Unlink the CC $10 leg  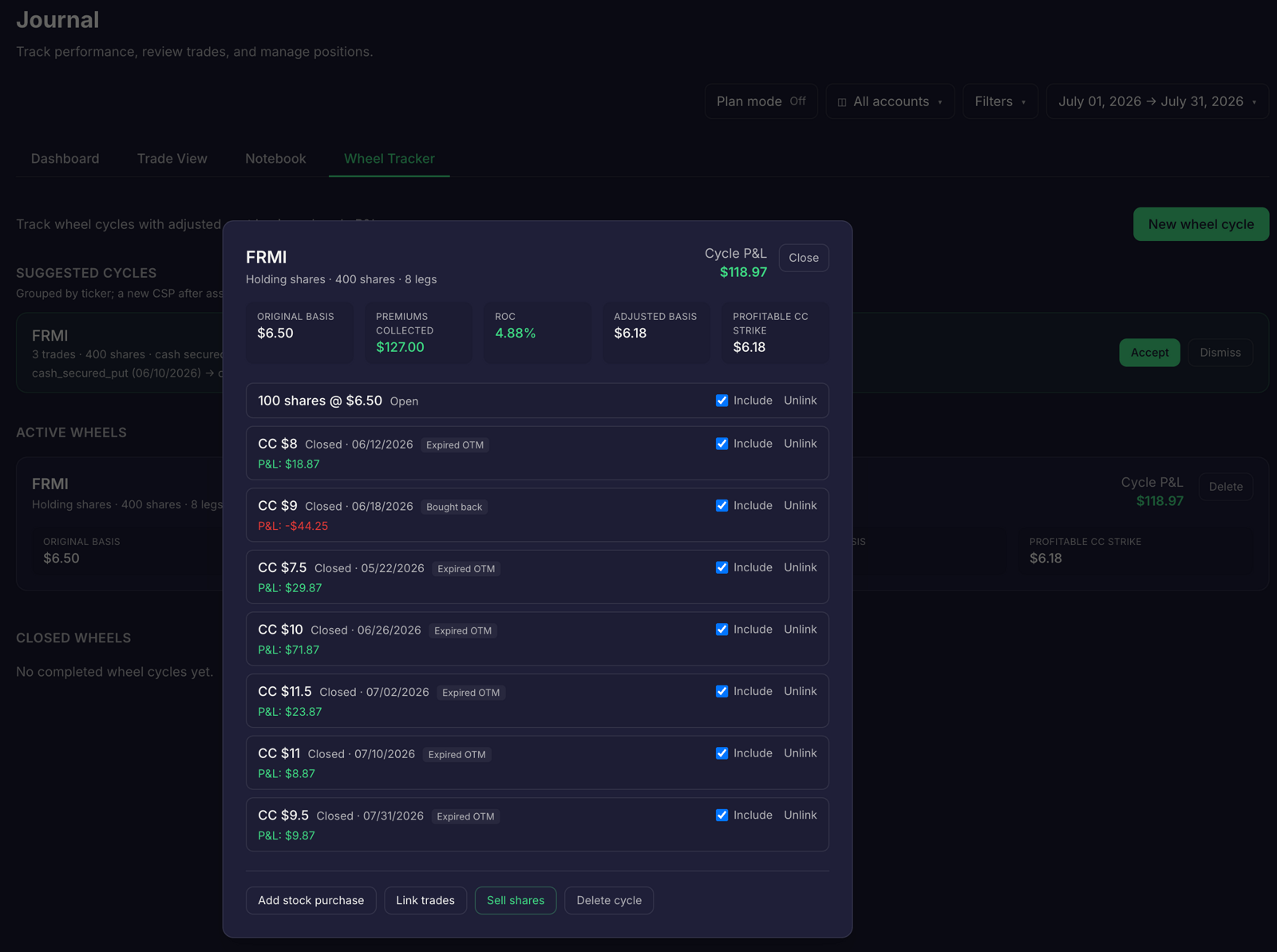click(x=801, y=630)
